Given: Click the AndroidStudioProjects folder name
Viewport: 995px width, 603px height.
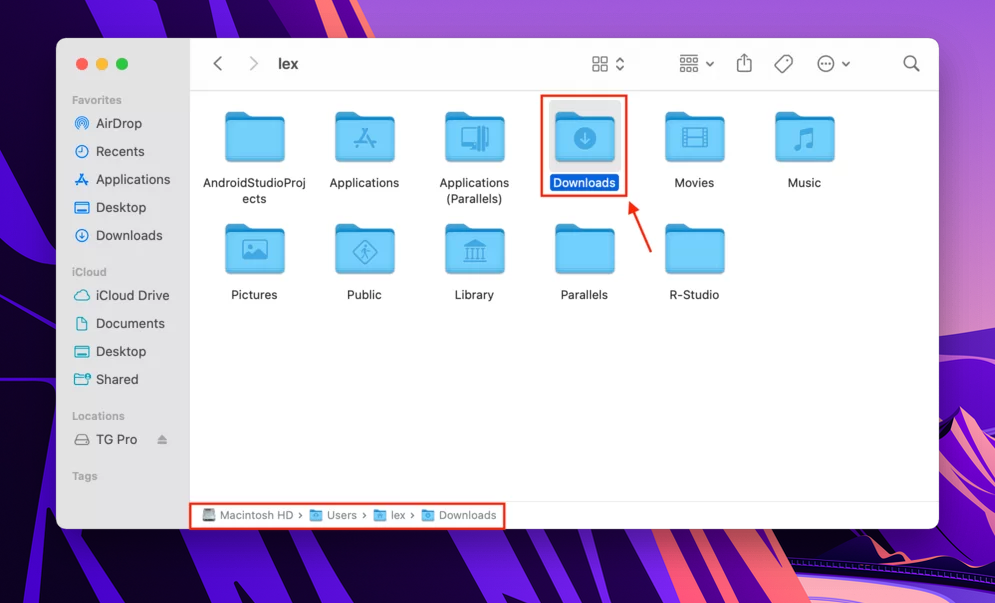Looking at the screenshot, I should tap(254, 190).
